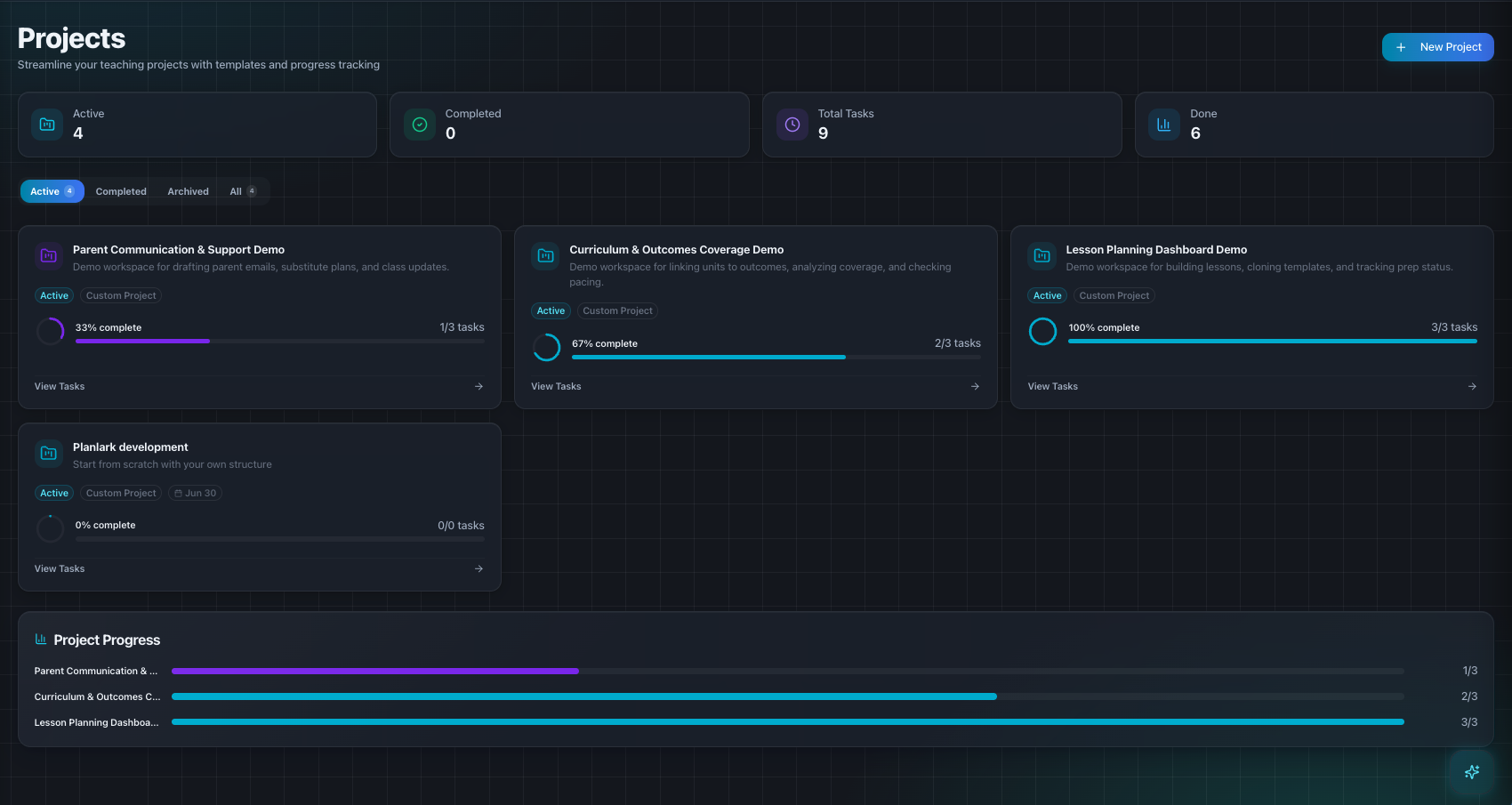This screenshot has height=805, width=1512.
Task: Click arrow beside Planlark development View Tasks
Action: click(479, 568)
